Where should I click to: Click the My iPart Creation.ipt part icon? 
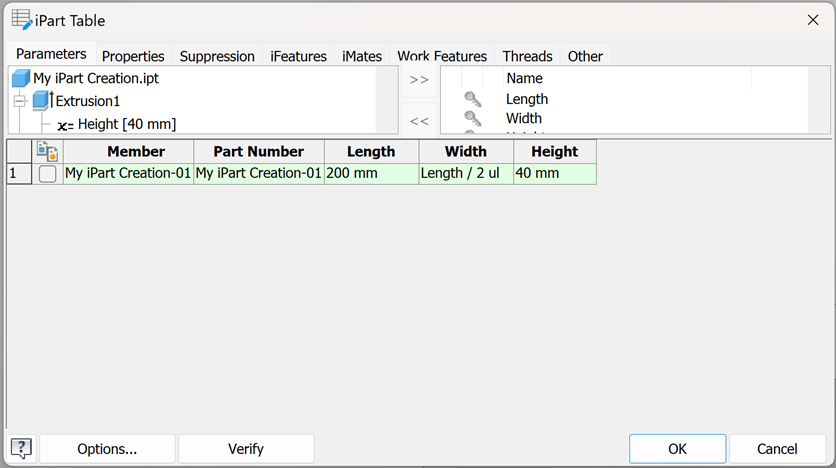point(21,78)
